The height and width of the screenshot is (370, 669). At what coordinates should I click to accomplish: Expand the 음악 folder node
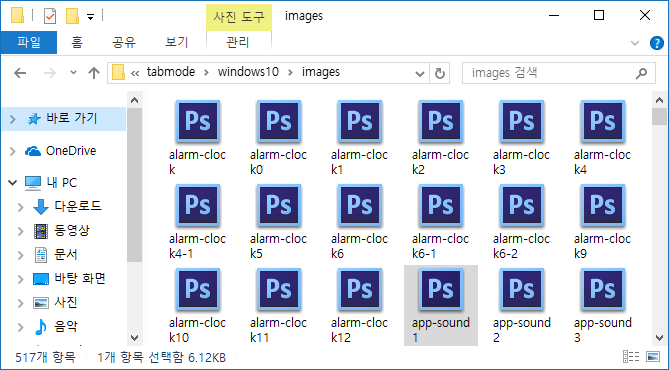20,327
